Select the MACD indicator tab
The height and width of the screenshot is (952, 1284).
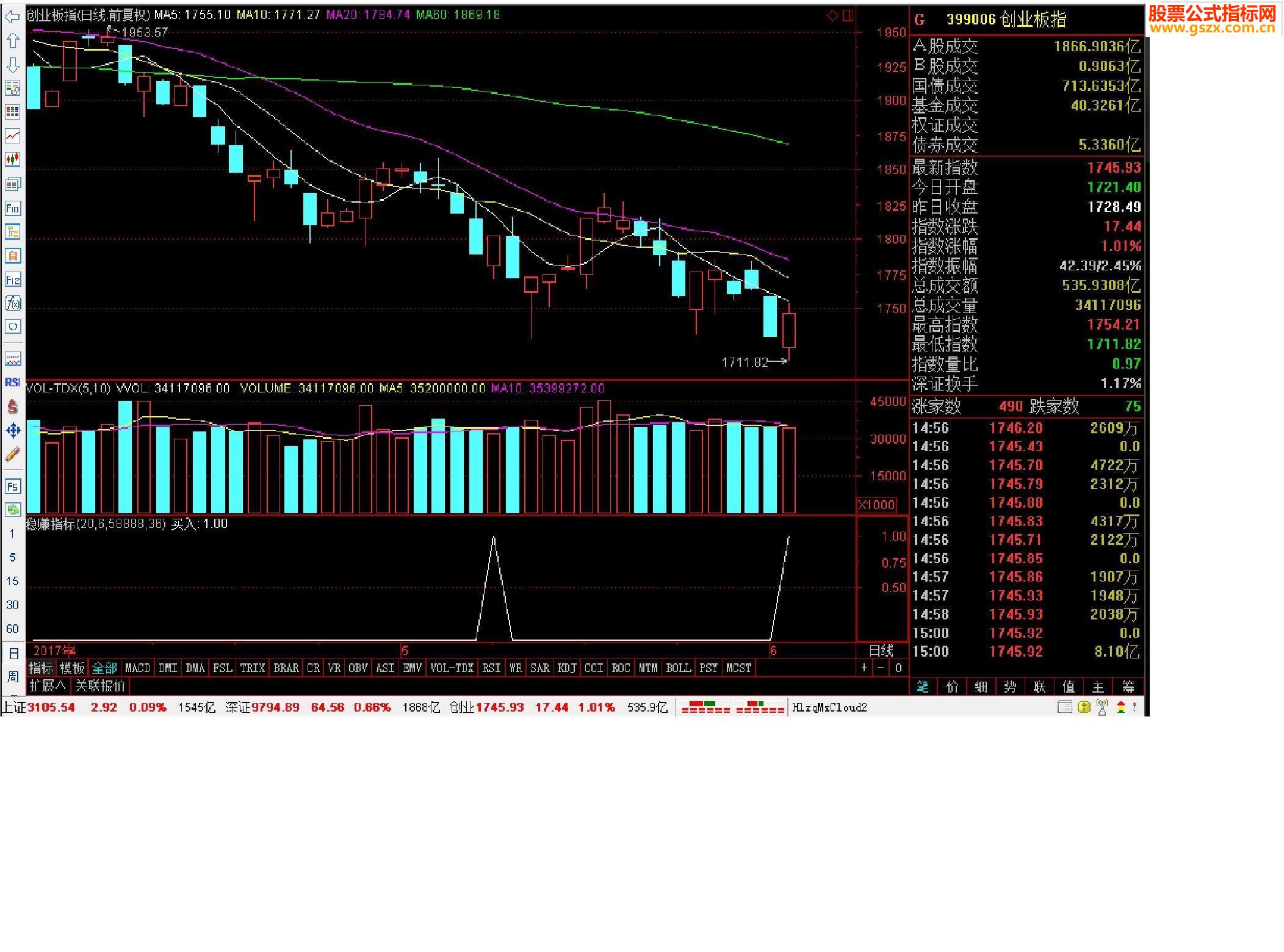coord(137,668)
